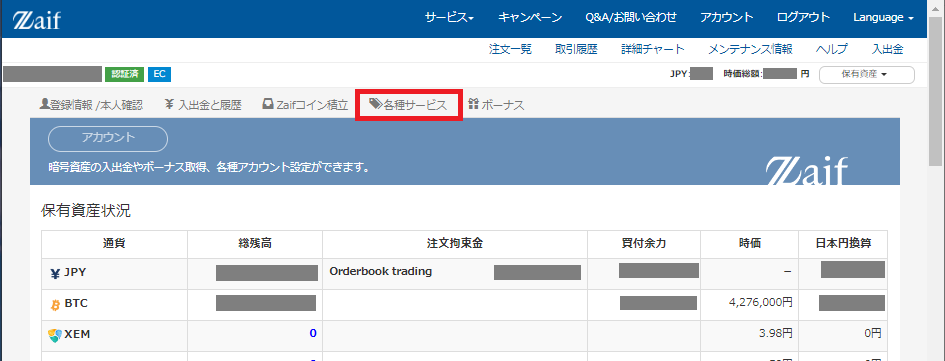Click the 時価 column header
Image resolution: width=945 pixels, height=361 pixels.
tap(749, 243)
